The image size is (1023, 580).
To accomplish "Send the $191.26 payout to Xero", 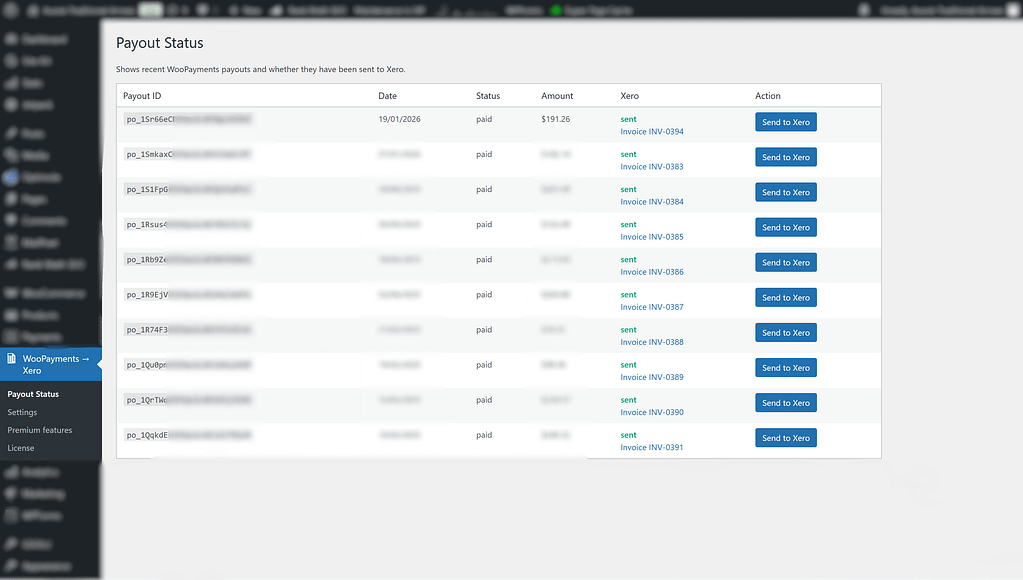I will point(785,122).
